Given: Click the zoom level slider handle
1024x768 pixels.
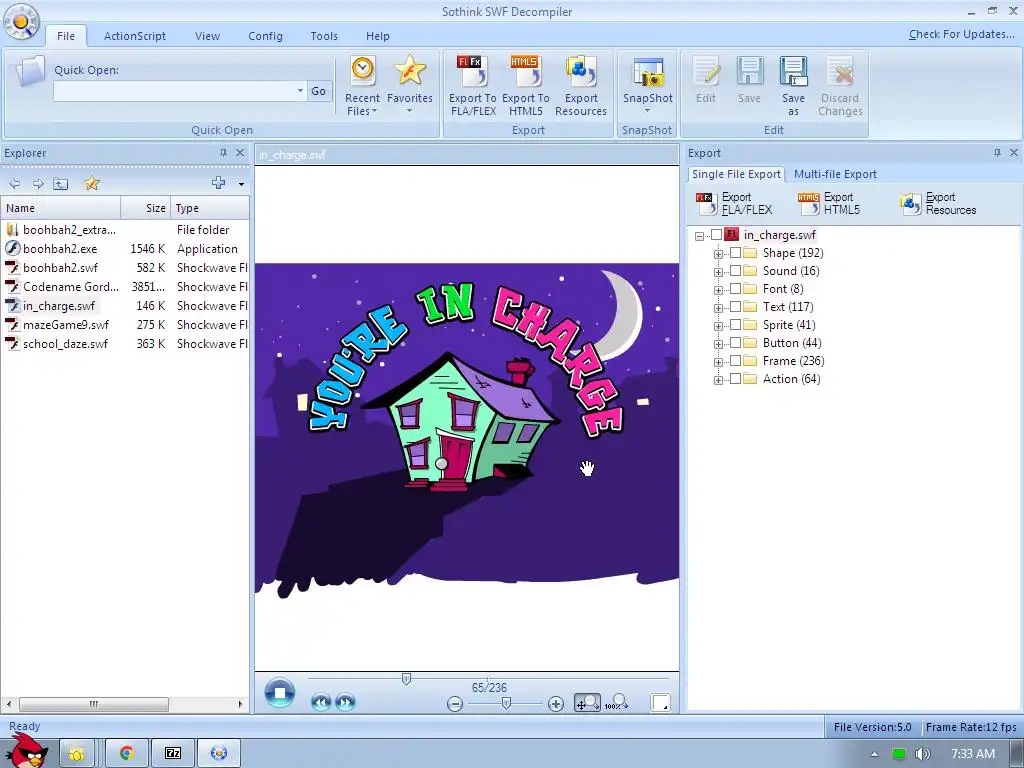Looking at the screenshot, I should click(506, 703).
